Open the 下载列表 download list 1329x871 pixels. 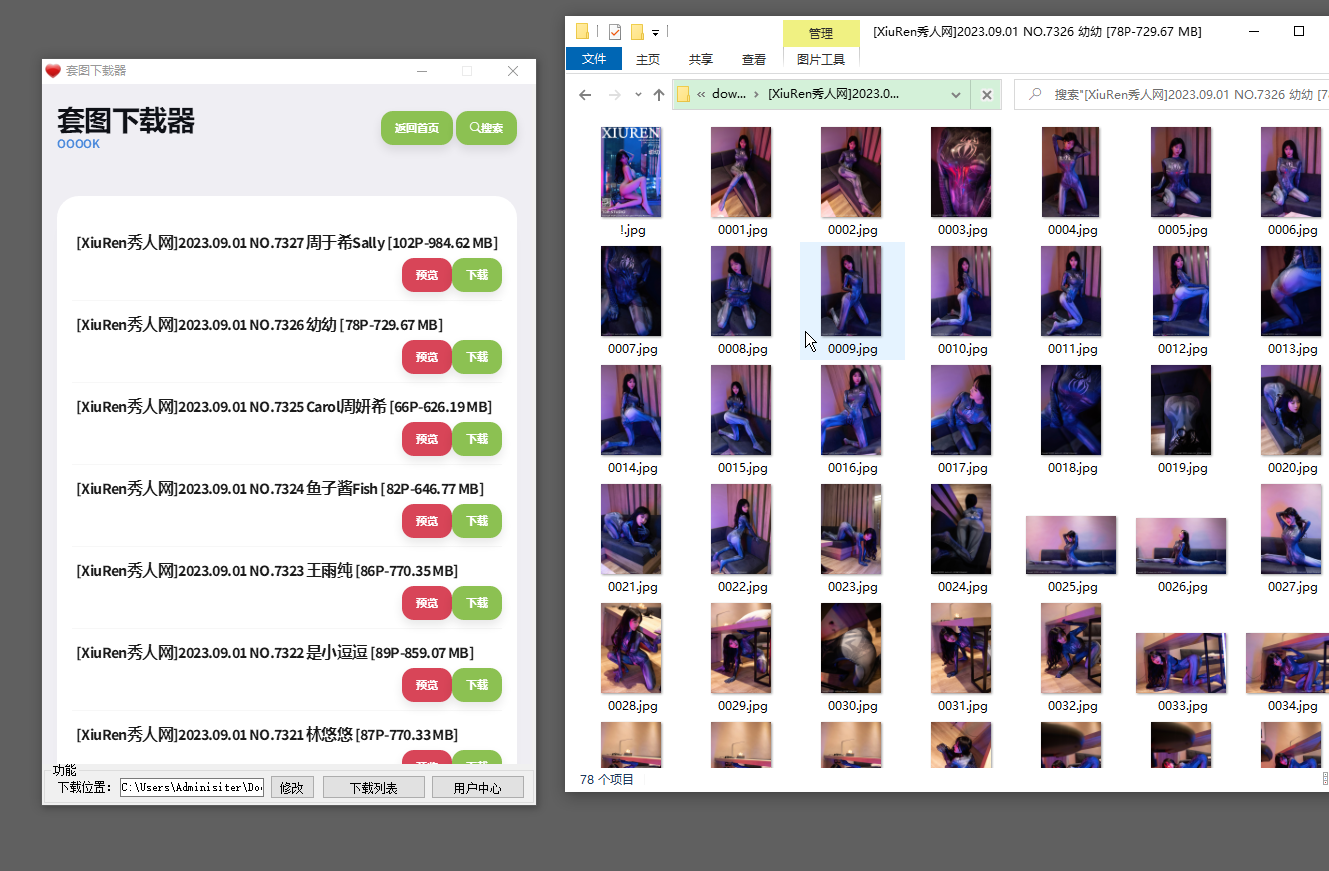[x=374, y=788]
